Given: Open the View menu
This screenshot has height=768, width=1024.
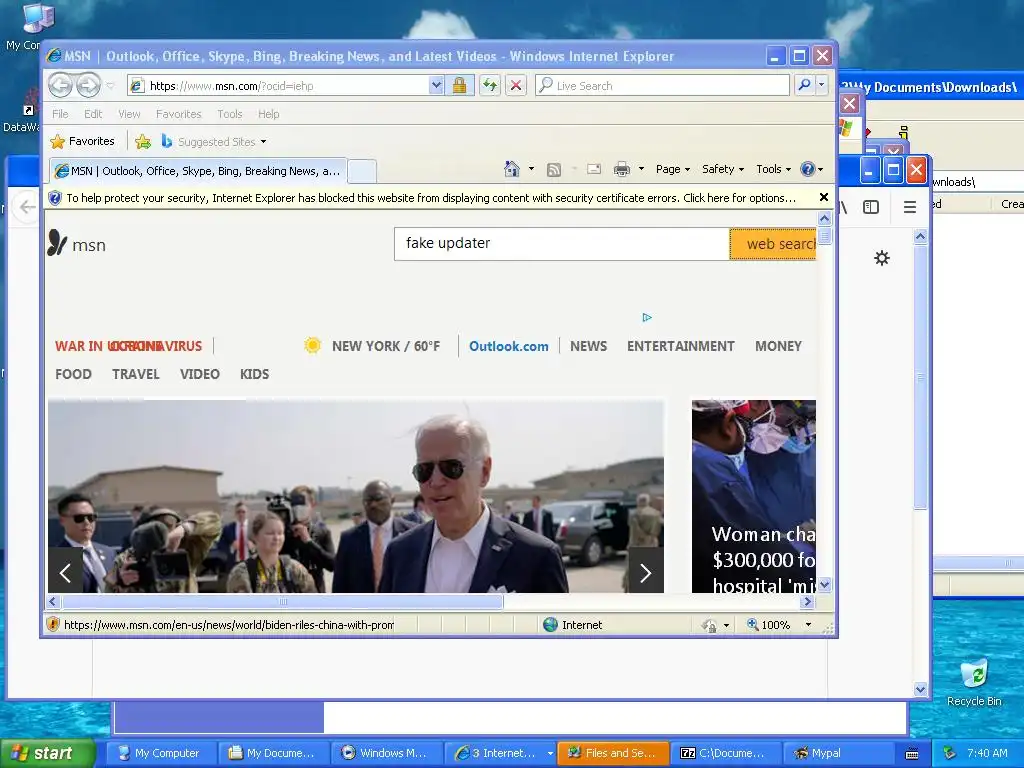Looking at the screenshot, I should point(129,114).
